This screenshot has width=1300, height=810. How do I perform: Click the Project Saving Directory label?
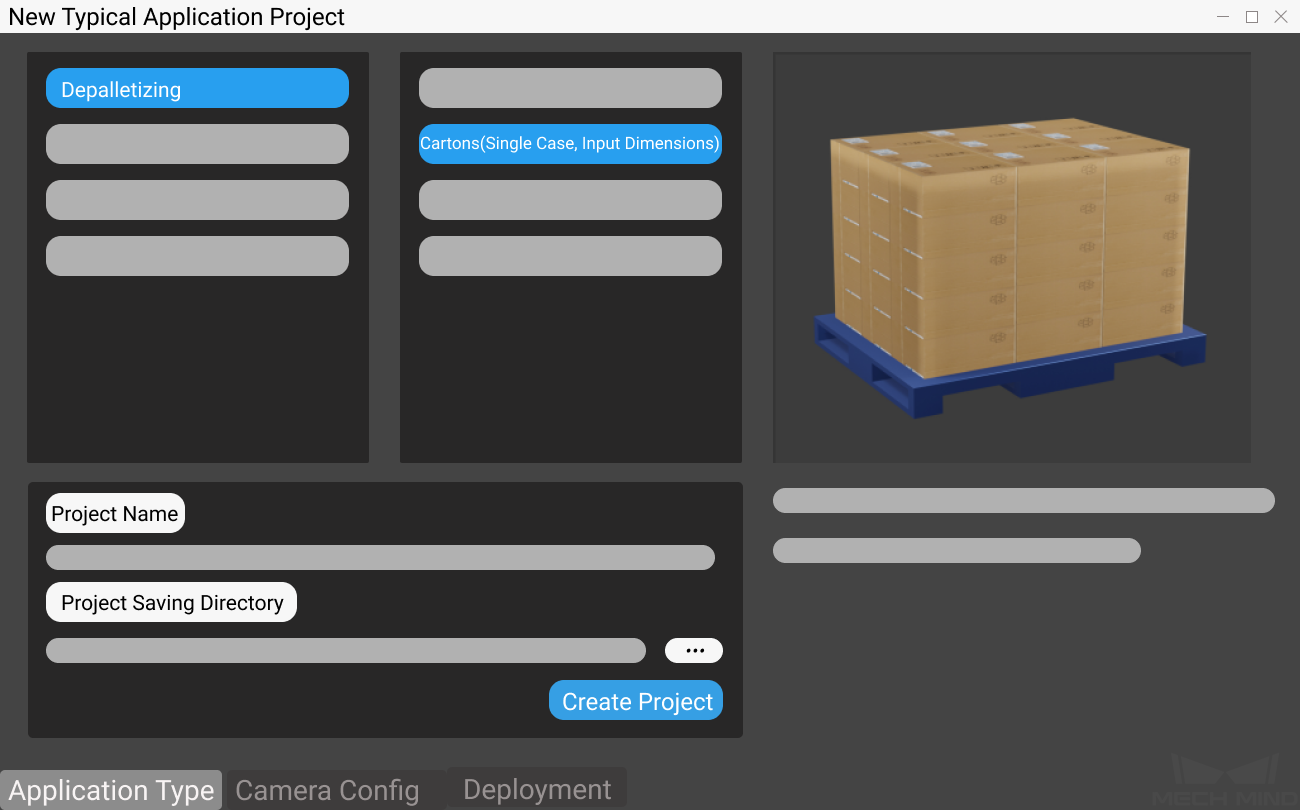170,602
